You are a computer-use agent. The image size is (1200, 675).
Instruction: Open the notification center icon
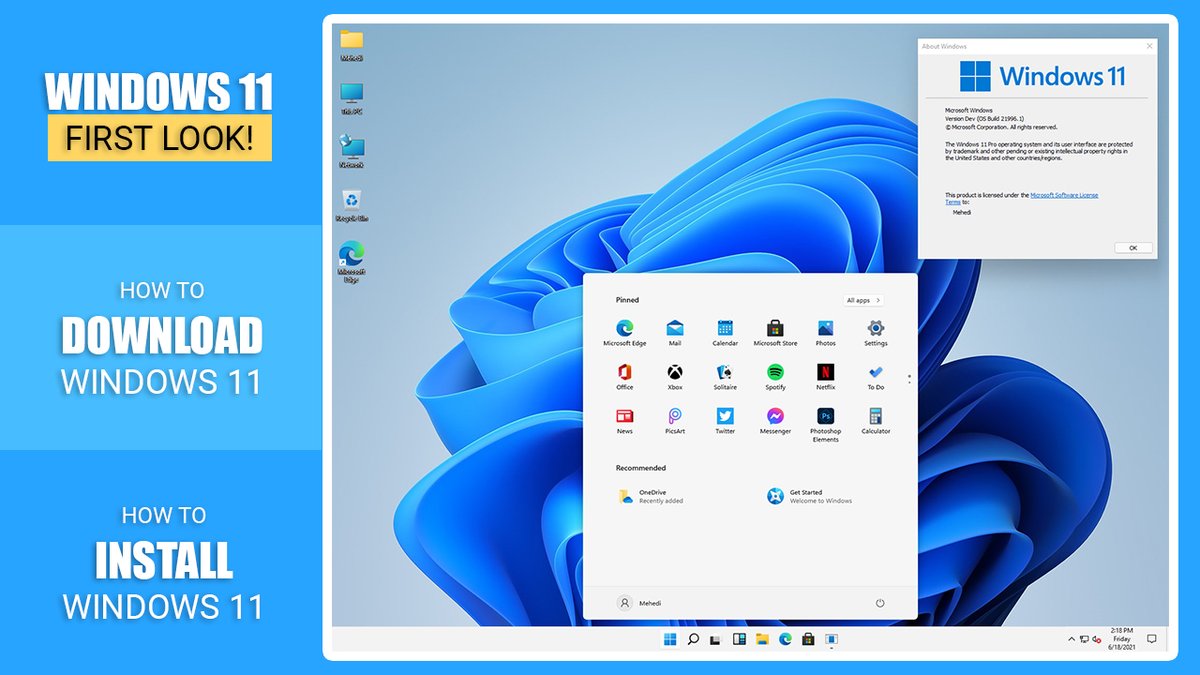[1151, 639]
